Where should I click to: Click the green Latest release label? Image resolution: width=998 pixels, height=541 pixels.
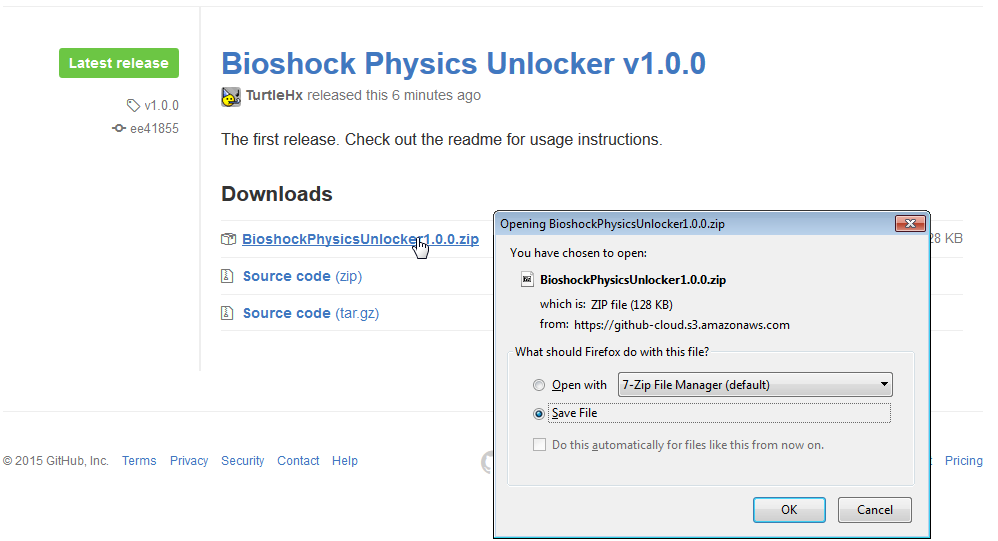(119, 63)
